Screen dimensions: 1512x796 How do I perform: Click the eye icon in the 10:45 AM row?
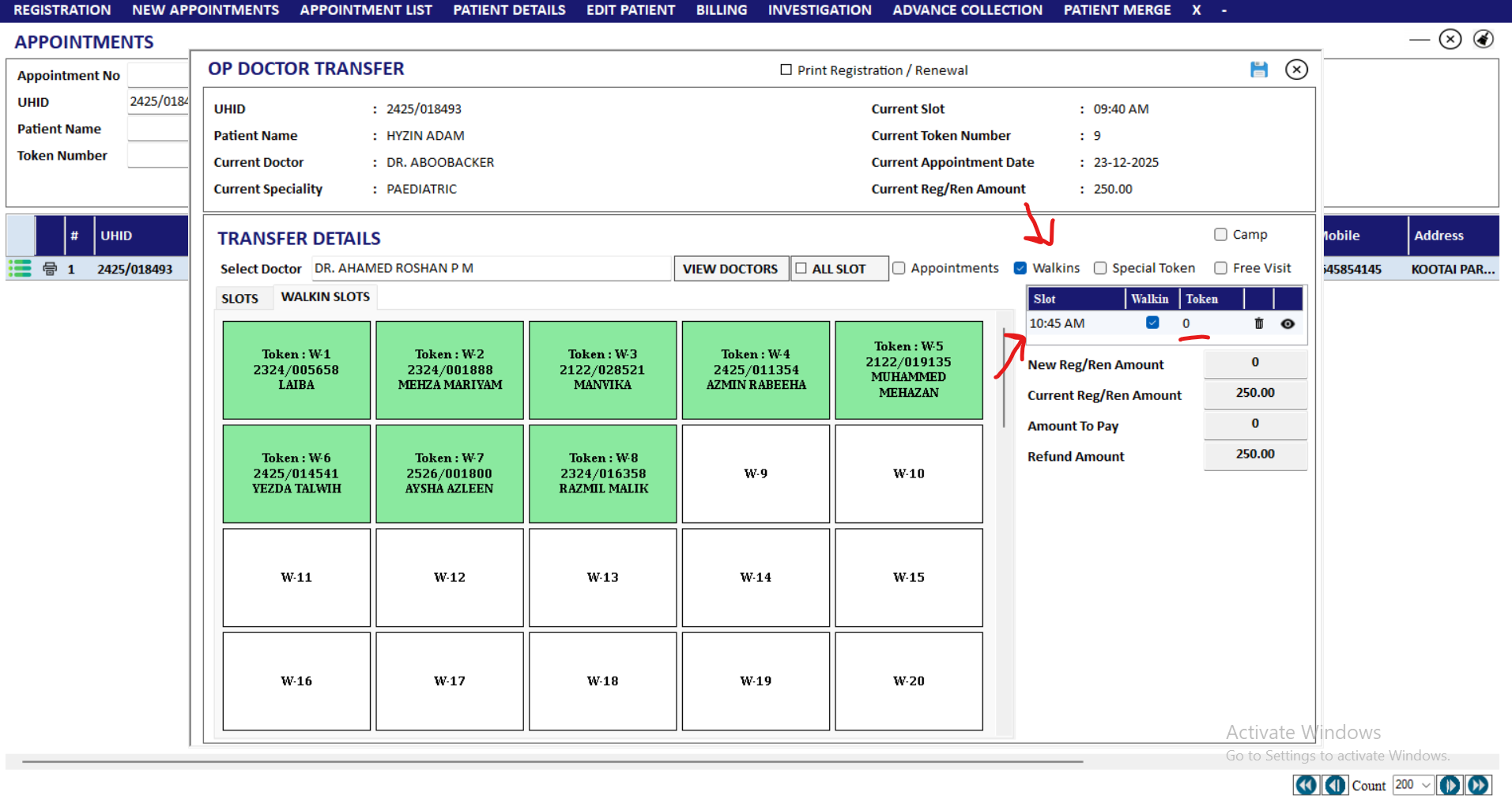[x=1288, y=323]
